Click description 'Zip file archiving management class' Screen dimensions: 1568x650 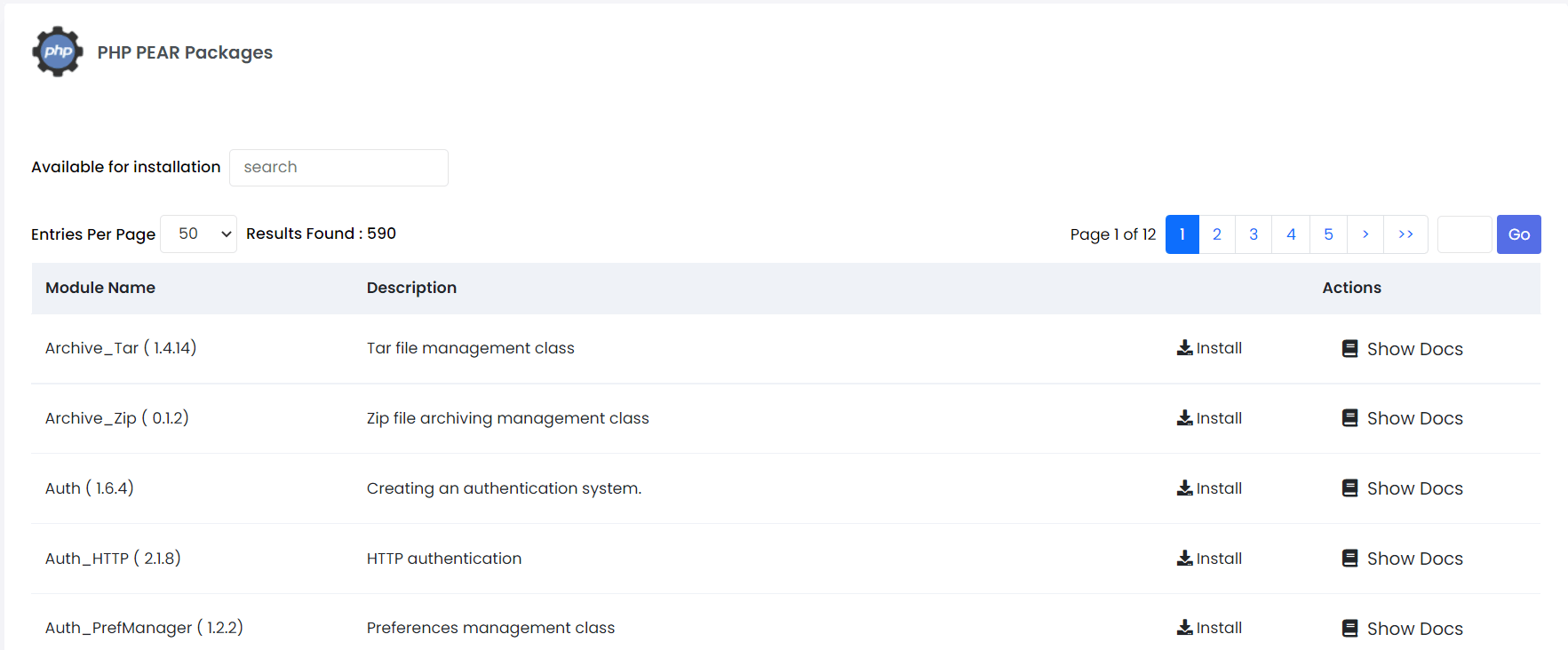tap(508, 418)
